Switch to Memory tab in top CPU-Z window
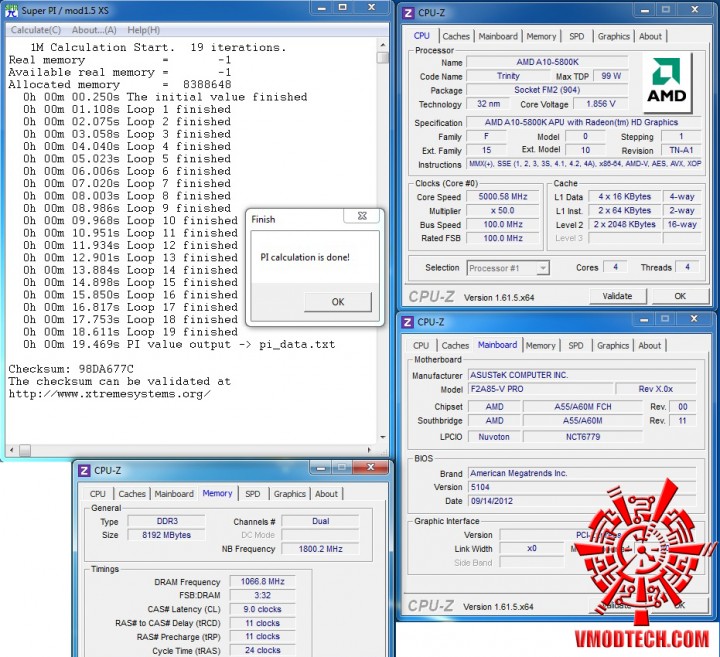720x657 pixels. tap(541, 36)
